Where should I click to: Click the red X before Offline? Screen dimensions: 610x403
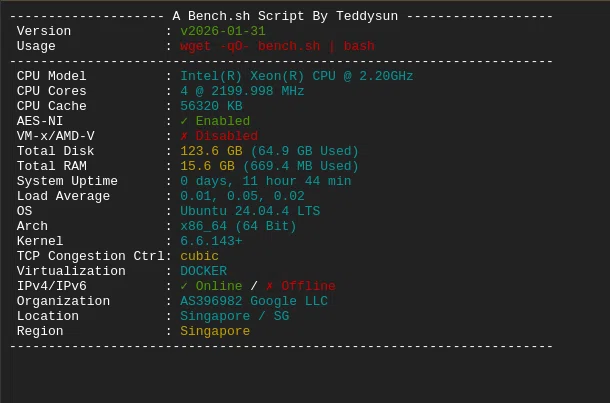[270, 286]
